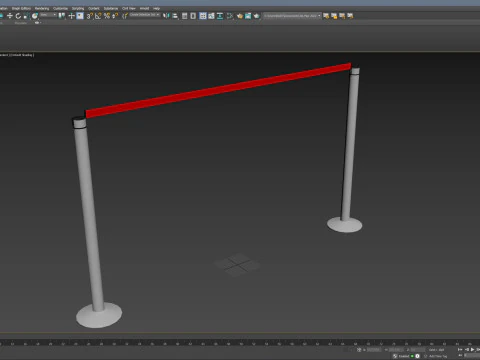Viewport: 480px width, 360px height.
Task: Select the red barrier tape object
Action: 218,90
